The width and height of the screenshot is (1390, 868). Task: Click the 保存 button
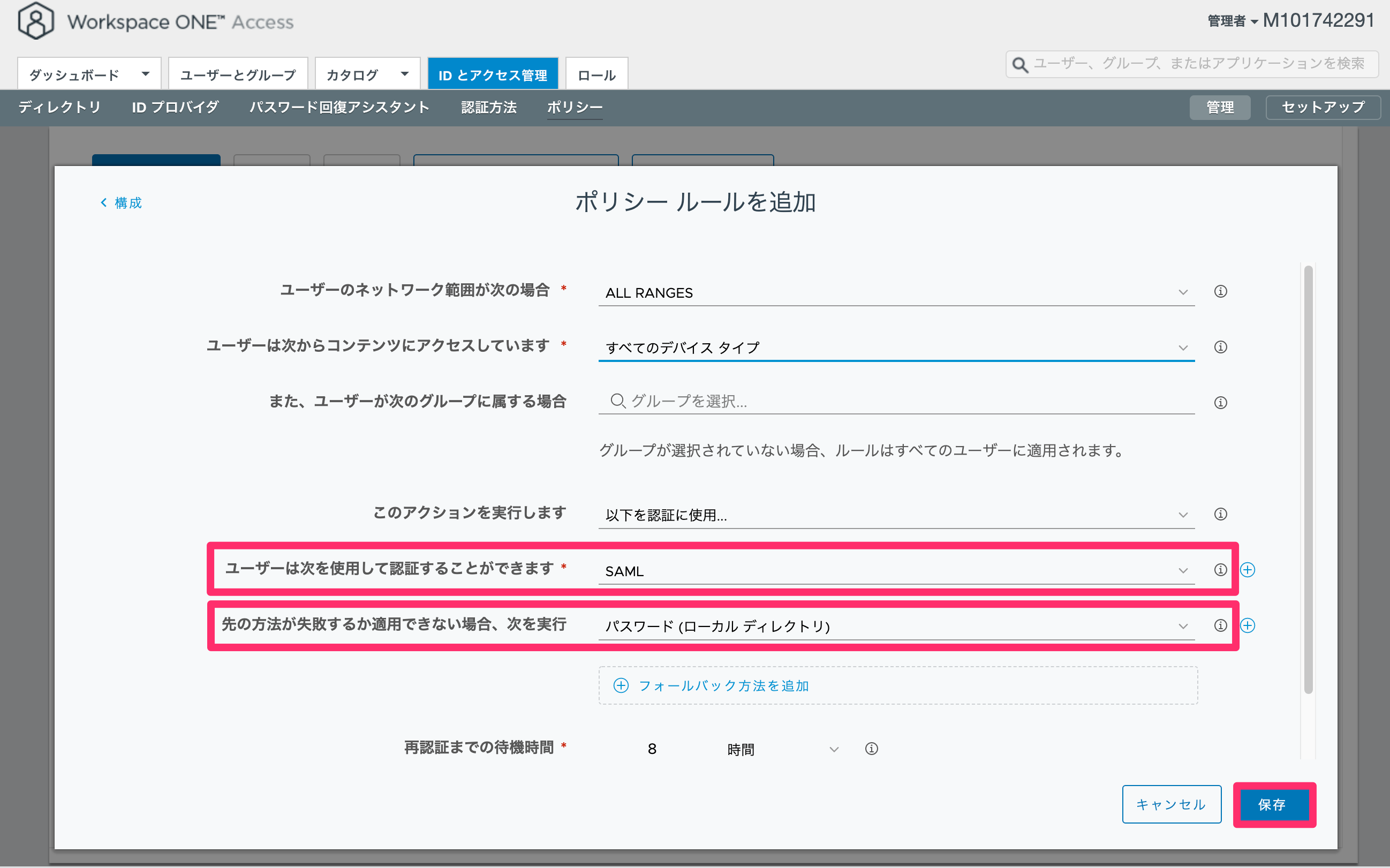tap(1274, 804)
